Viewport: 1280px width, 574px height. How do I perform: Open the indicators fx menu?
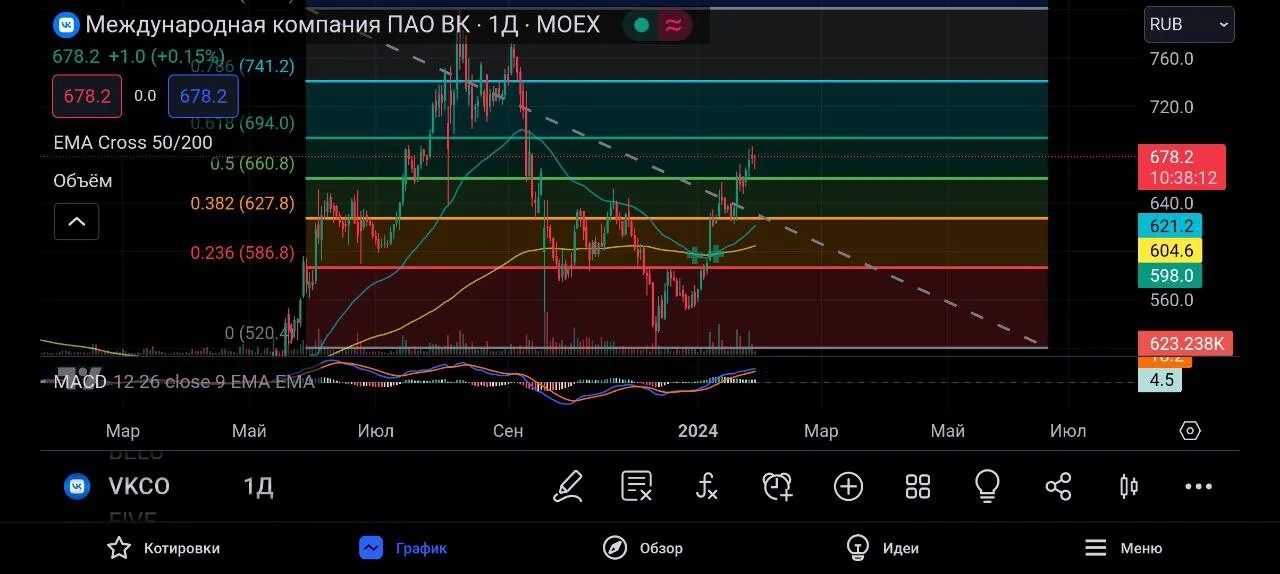pos(707,487)
